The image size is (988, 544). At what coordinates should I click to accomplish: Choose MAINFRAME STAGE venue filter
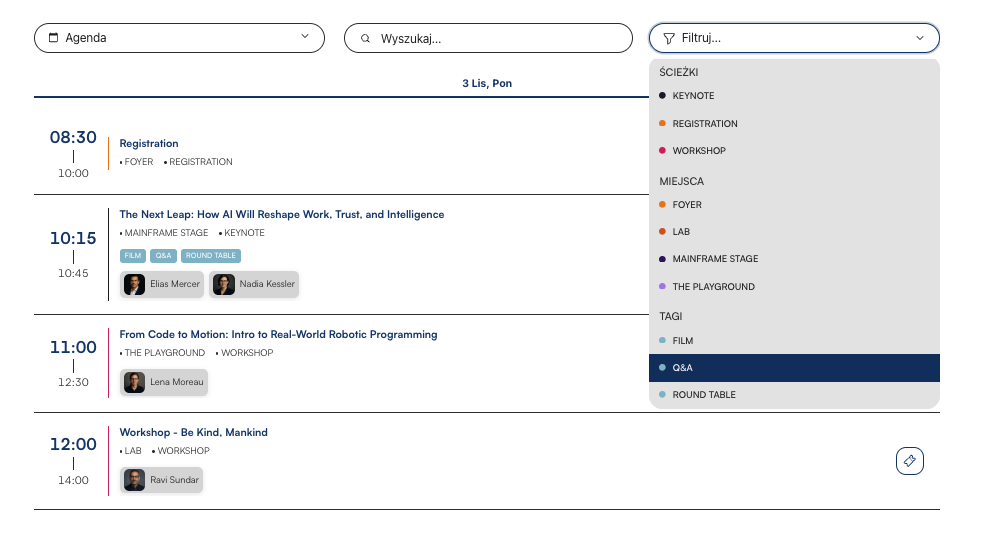coord(715,259)
